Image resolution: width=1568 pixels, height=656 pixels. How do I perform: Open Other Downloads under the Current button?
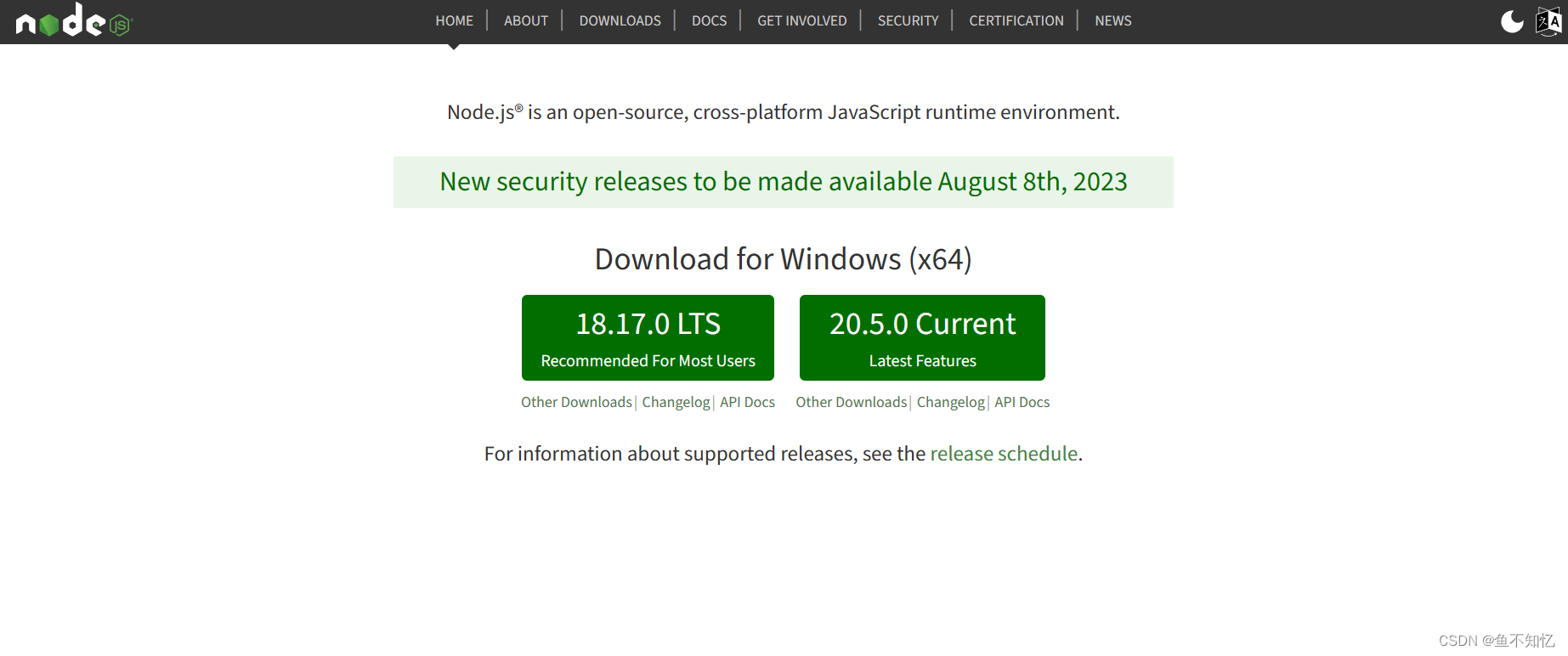[x=851, y=402]
